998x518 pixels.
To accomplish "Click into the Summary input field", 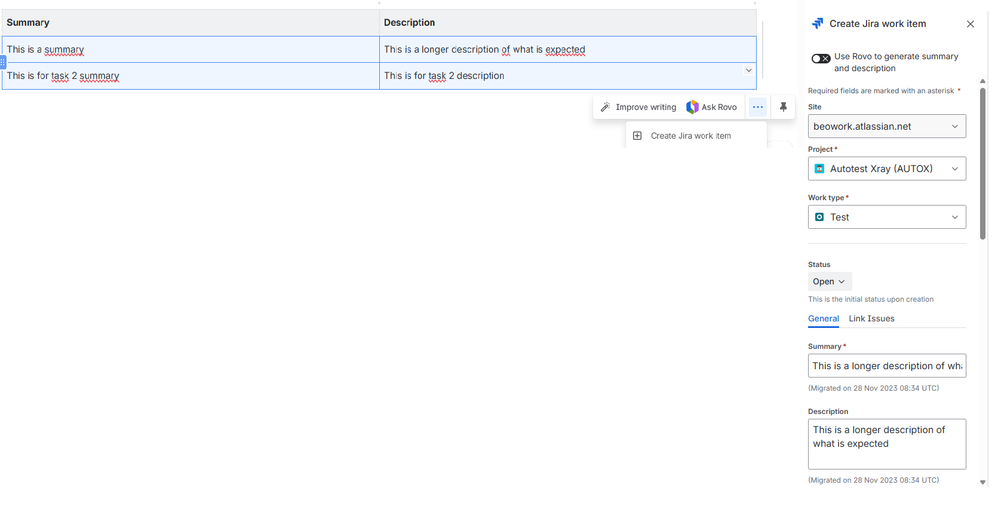I will (x=886, y=366).
